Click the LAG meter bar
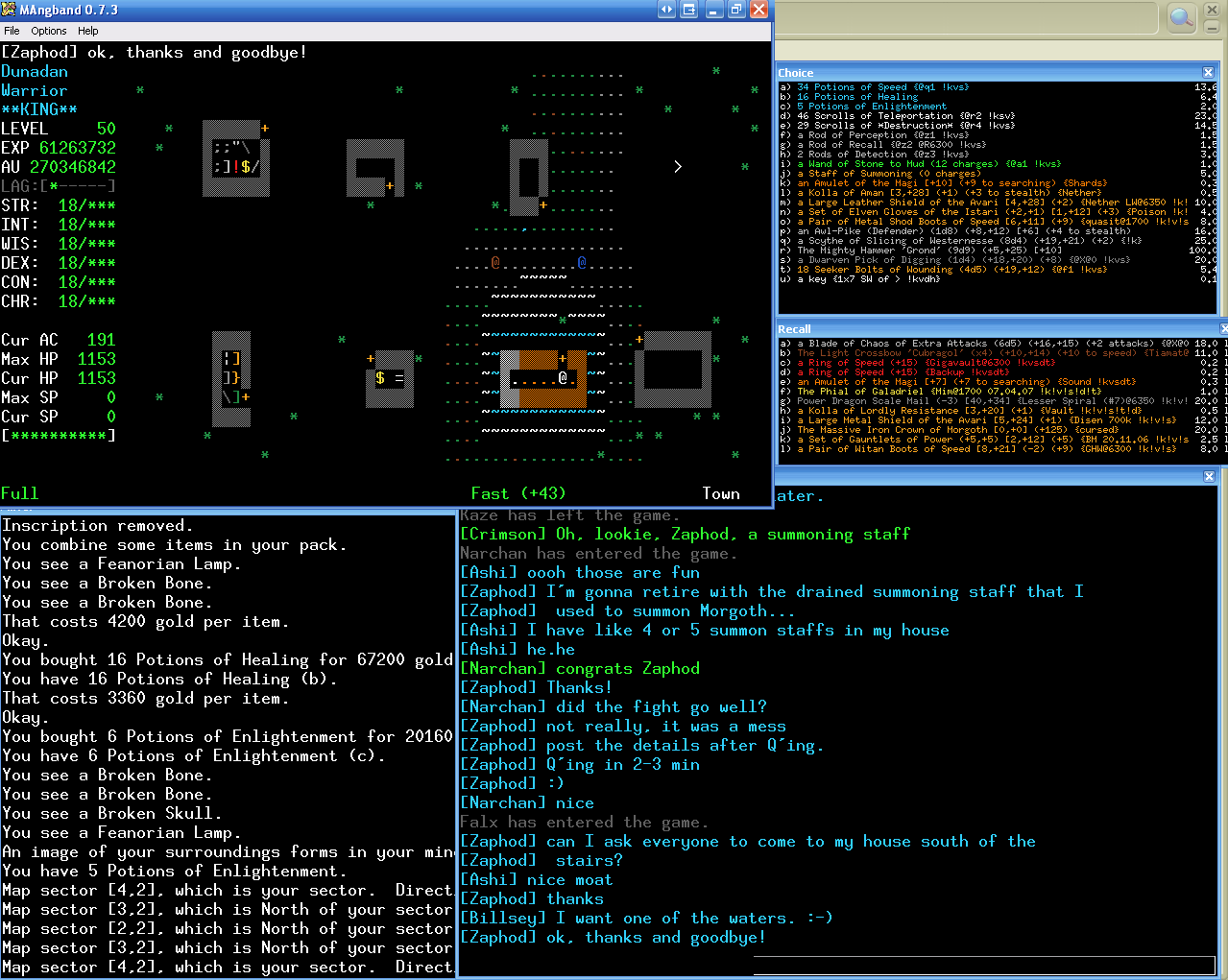The height and width of the screenshot is (980, 1228). pos(59,186)
